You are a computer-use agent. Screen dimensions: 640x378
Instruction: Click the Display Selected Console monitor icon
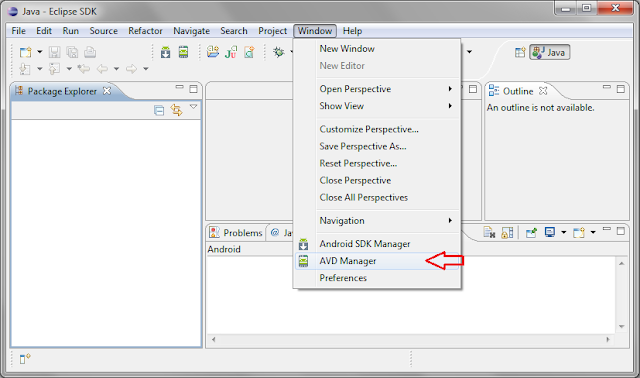pyautogui.click(x=550, y=232)
